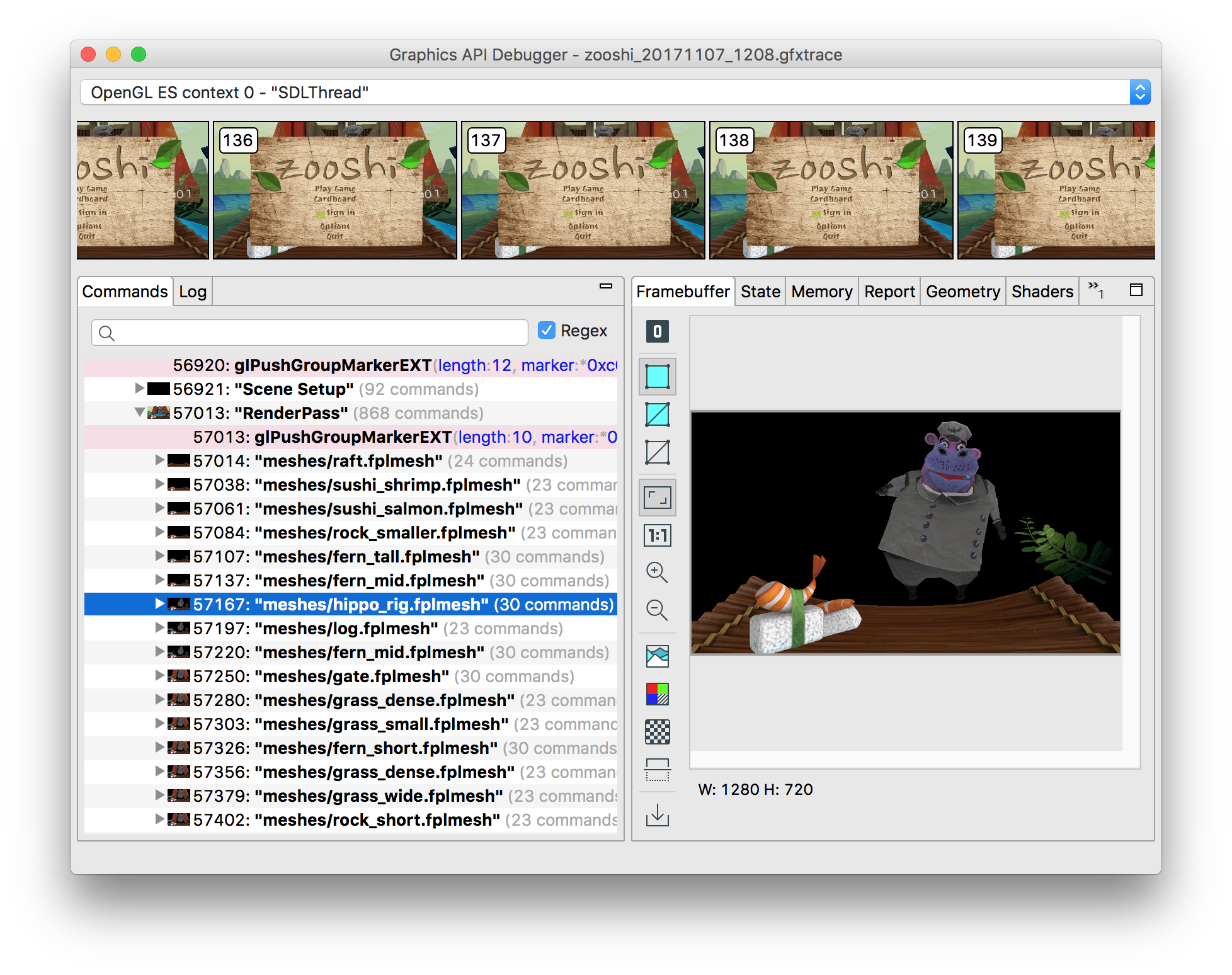Image resolution: width=1232 pixels, height=975 pixels.
Task: Select frame 136 thumbnail
Action: click(335, 190)
